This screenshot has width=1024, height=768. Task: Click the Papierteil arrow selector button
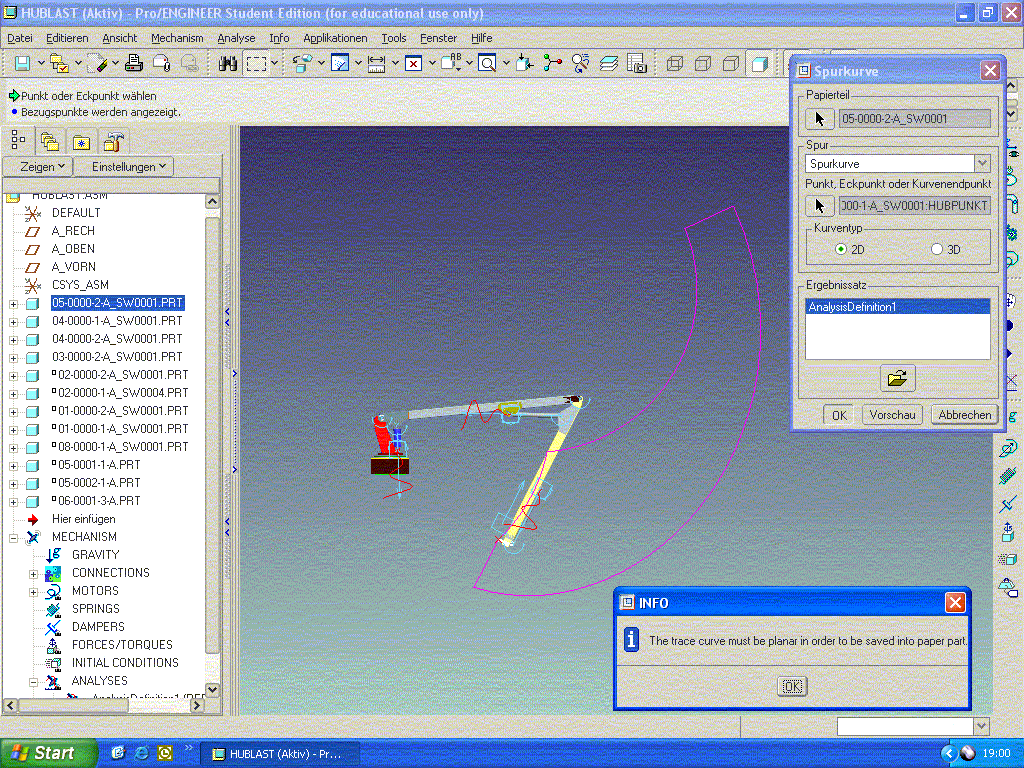coord(819,119)
